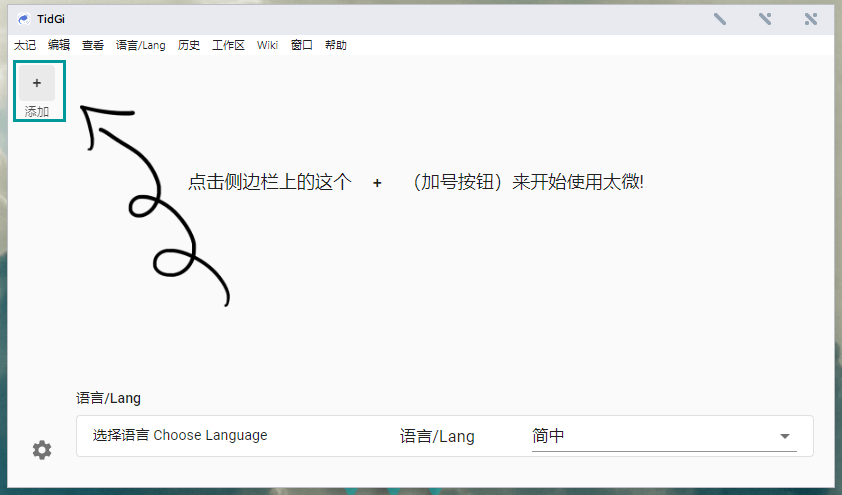
Task: Expand the 简中 language dropdown
Action: [x=664, y=436]
